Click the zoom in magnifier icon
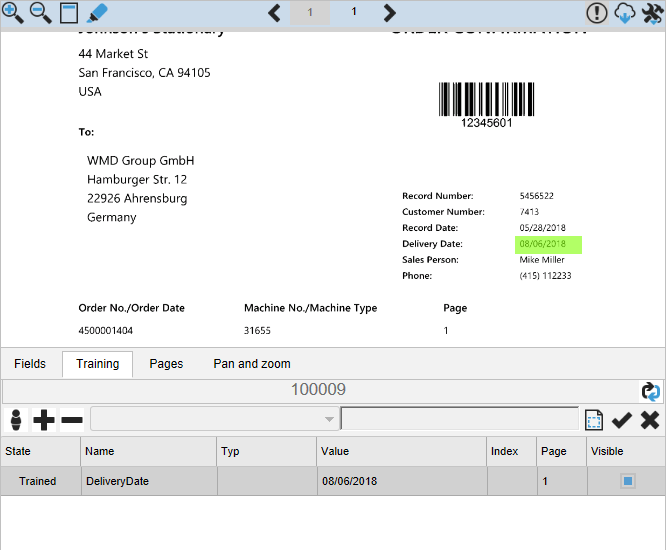The width and height of the screenshot is (666, 550). [13, 13]
